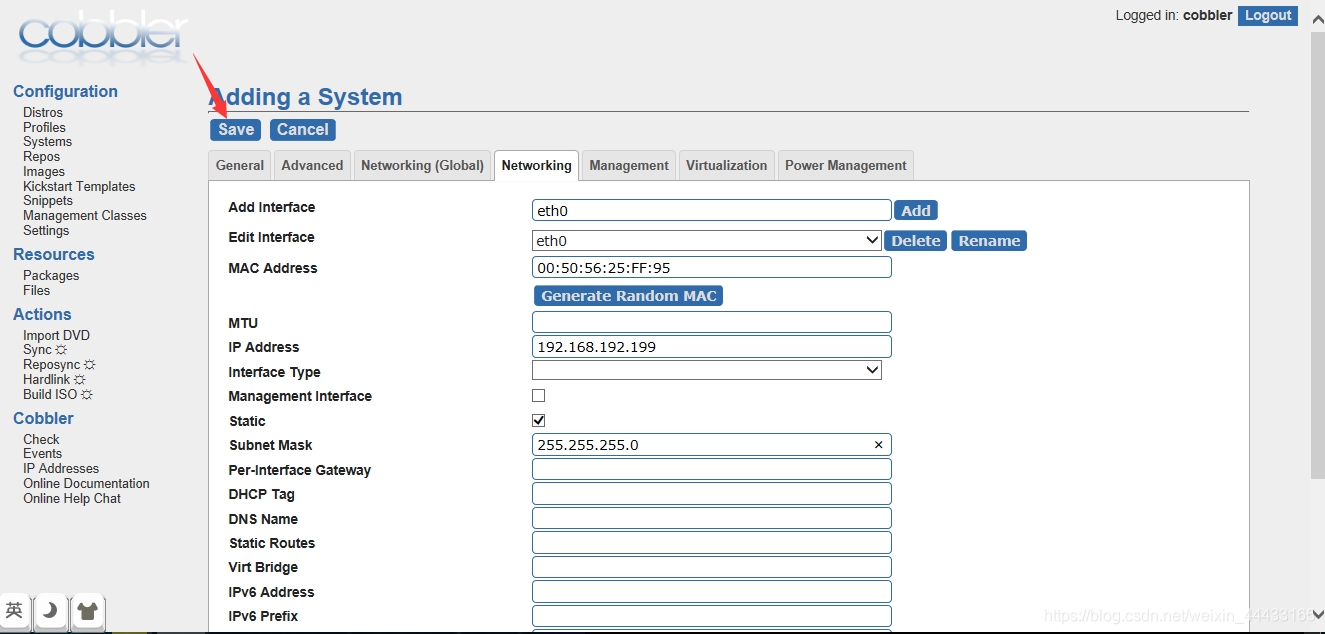Open the Edit Interface dropdown

coord(707,241)
